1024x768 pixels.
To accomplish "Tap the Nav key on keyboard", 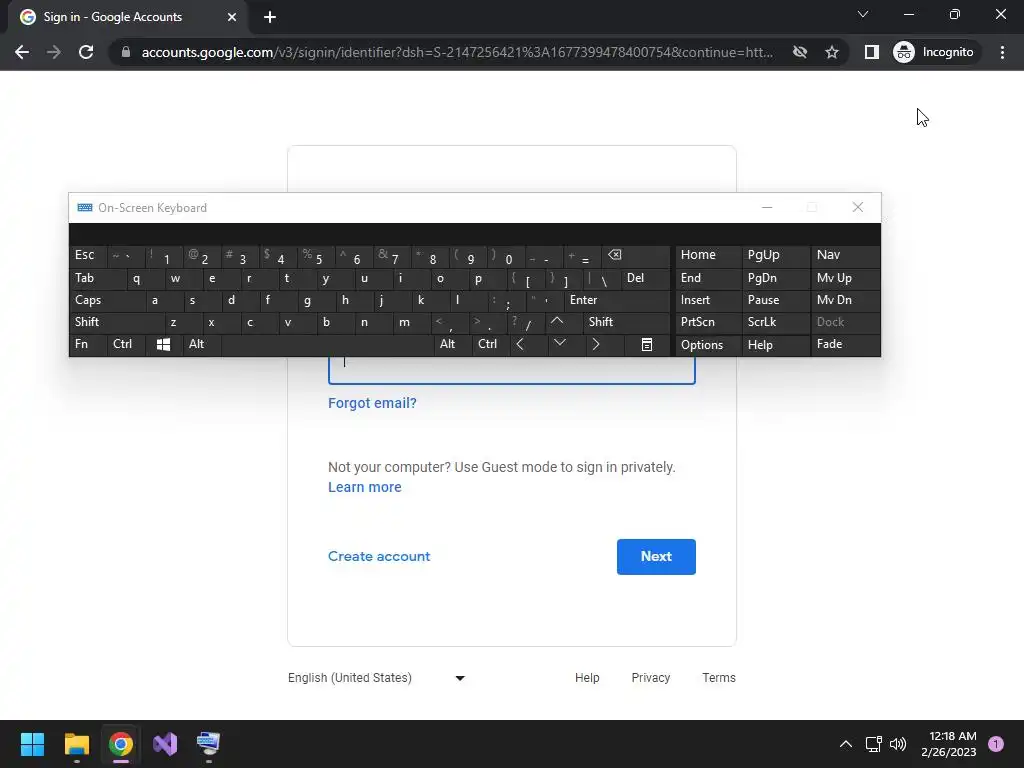I will pos(845,255).
